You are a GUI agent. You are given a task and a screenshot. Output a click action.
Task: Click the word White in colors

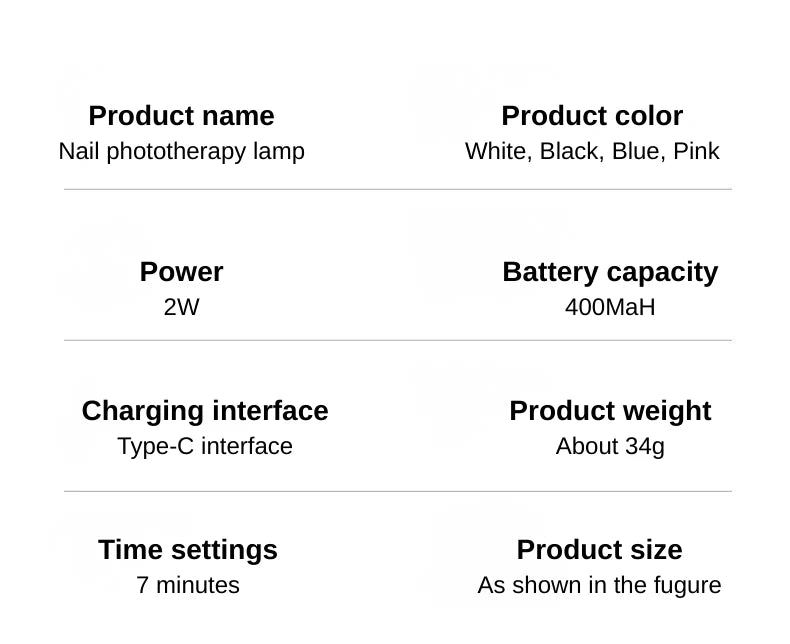point(497,151)
